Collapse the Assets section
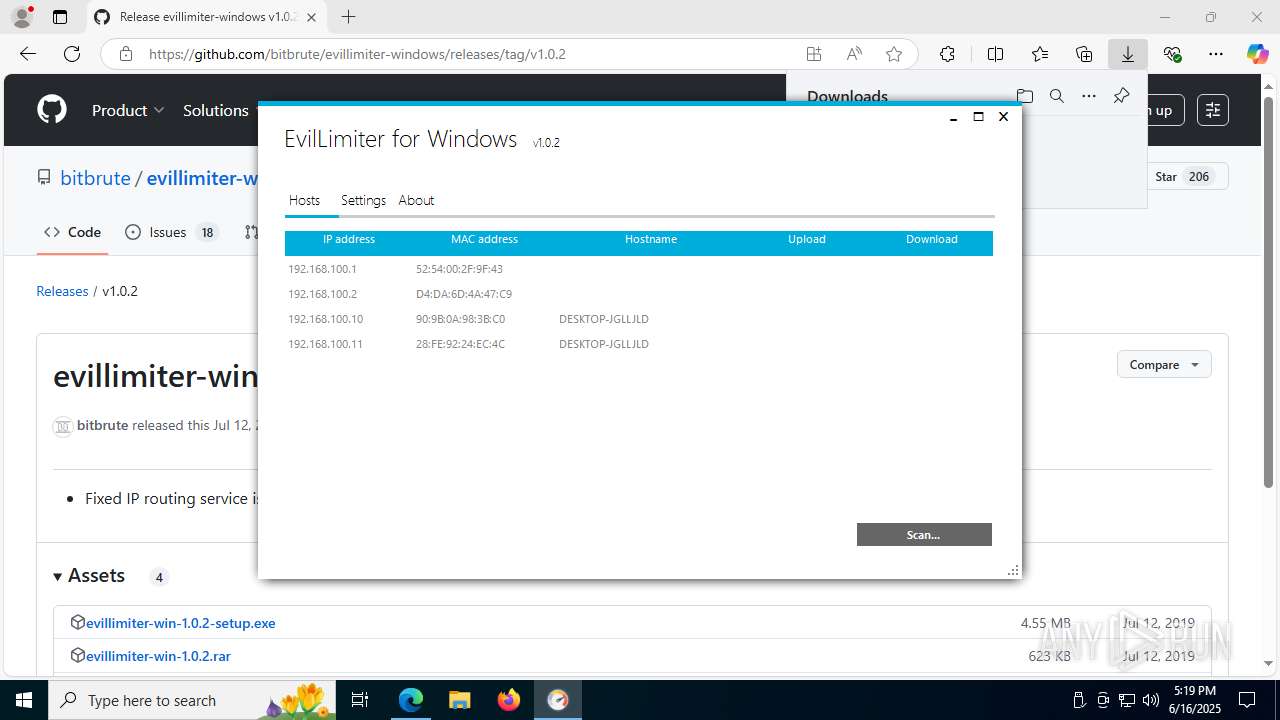The height and width of the screenshot is (720, 1280). tap(89, 576)
